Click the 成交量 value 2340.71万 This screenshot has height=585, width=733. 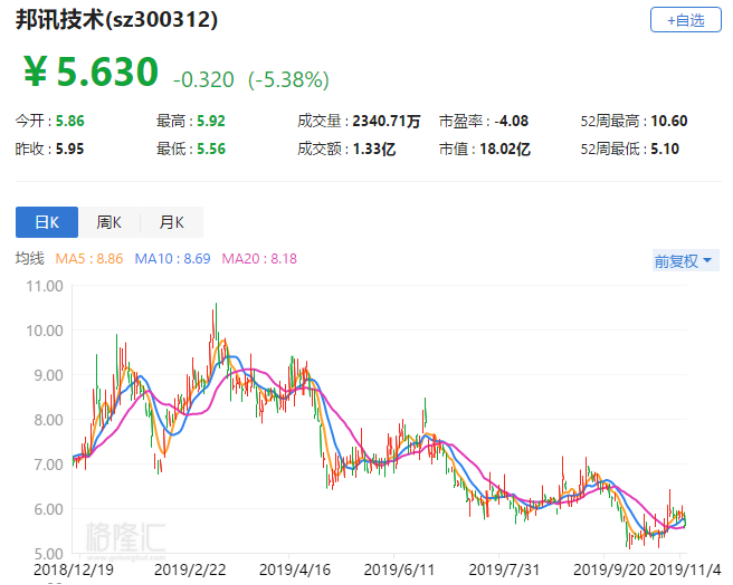[387, 121]
